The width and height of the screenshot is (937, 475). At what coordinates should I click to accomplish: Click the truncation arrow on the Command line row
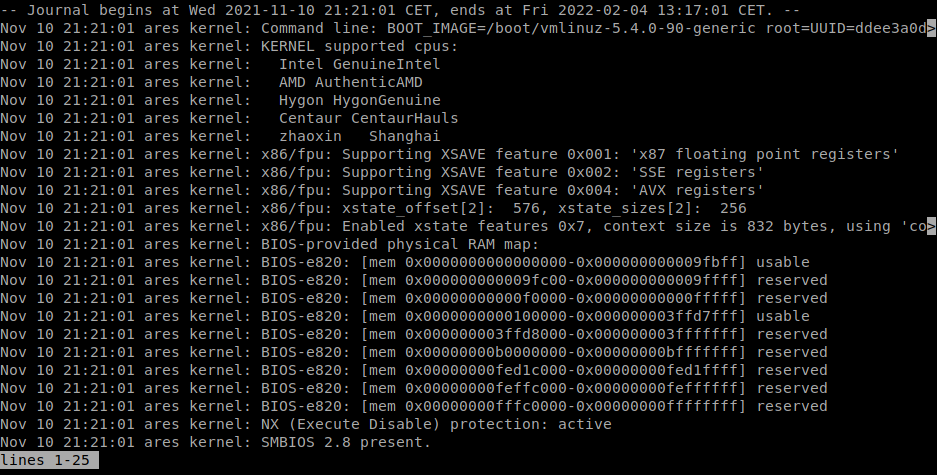point(931,28)
